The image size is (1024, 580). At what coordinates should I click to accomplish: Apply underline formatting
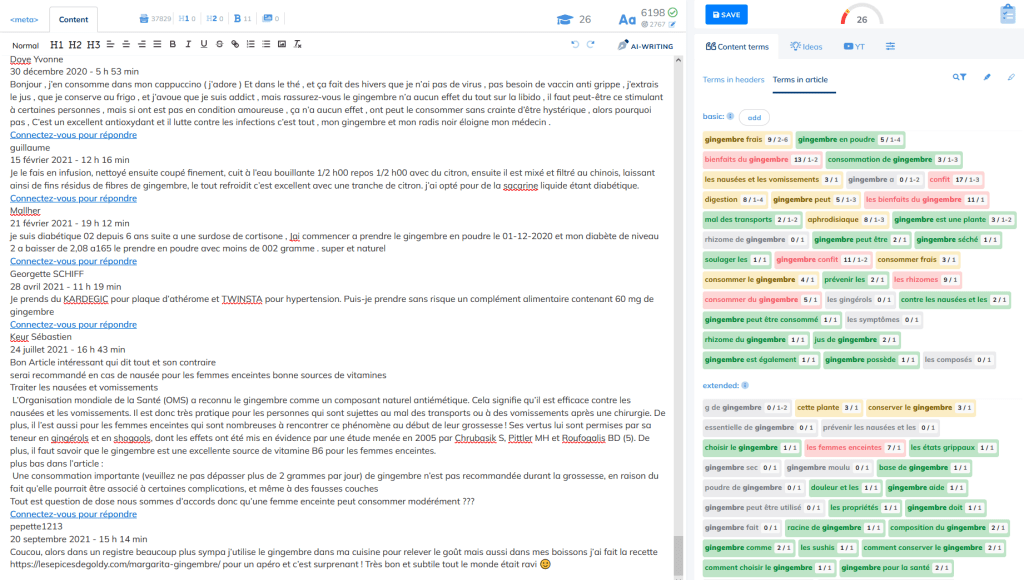203,45
